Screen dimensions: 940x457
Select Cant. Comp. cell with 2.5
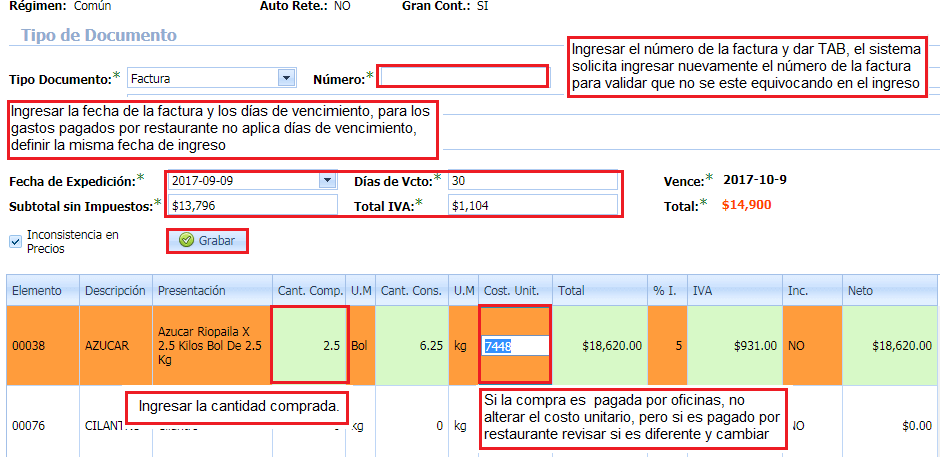(309, 345)
